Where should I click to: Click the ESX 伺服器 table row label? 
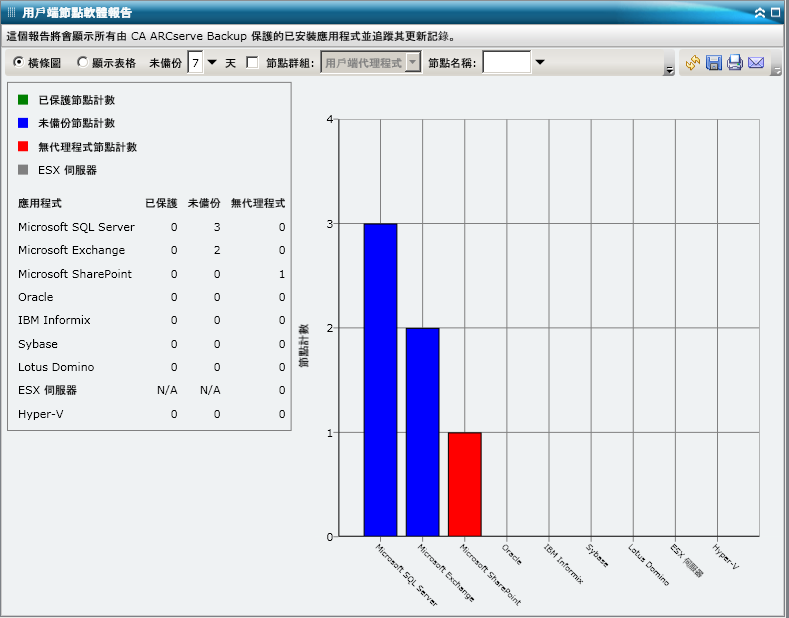click(x=47, y=390)
